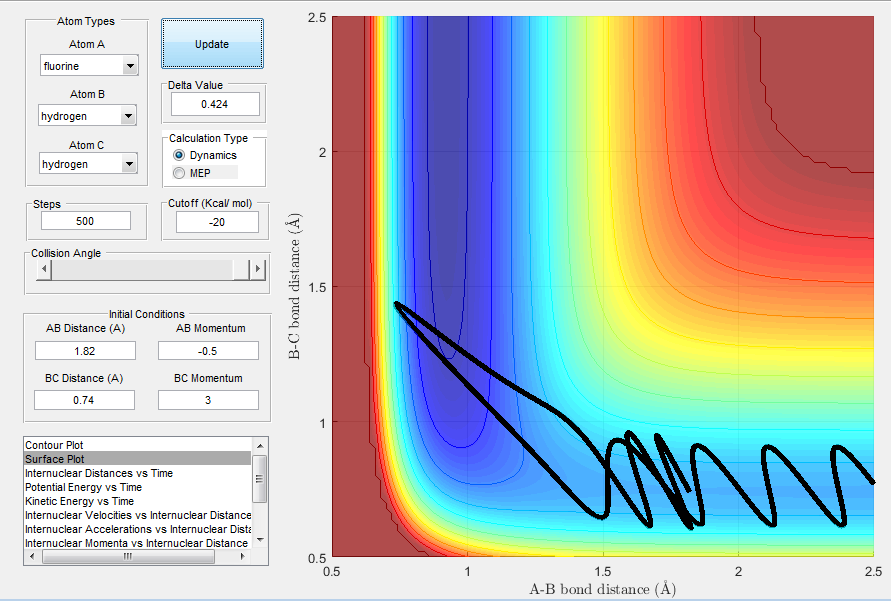
Task: Click the AB Distance field 1.82
Action: coord(85,350)
